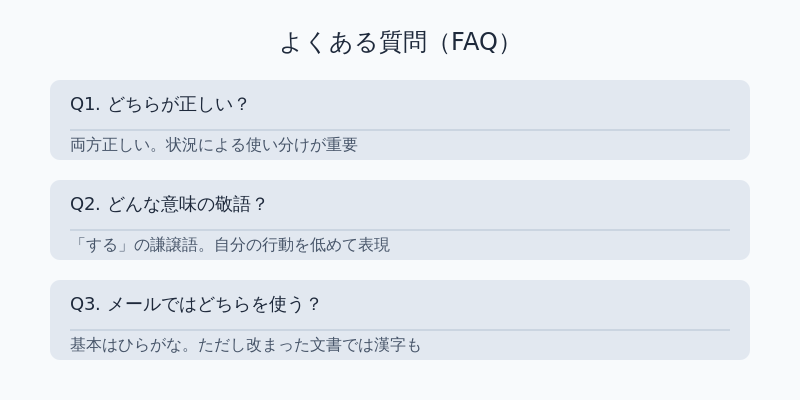Screen dimensions: 800x400
Task: Click the "Q3." label
Action: [85, 304]
